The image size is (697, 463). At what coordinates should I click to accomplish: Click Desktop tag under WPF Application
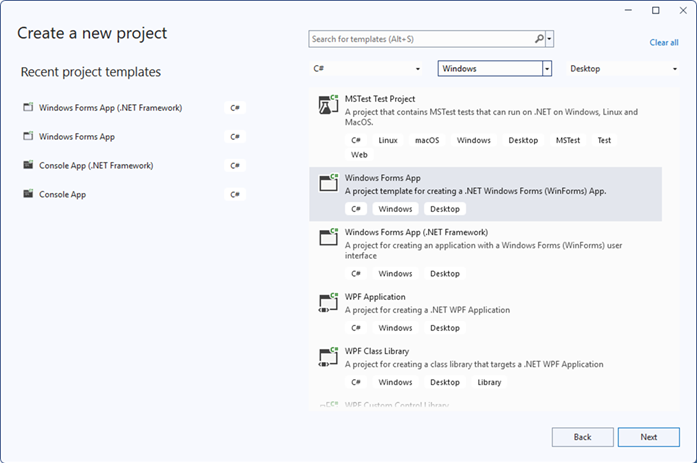point(445,328)
